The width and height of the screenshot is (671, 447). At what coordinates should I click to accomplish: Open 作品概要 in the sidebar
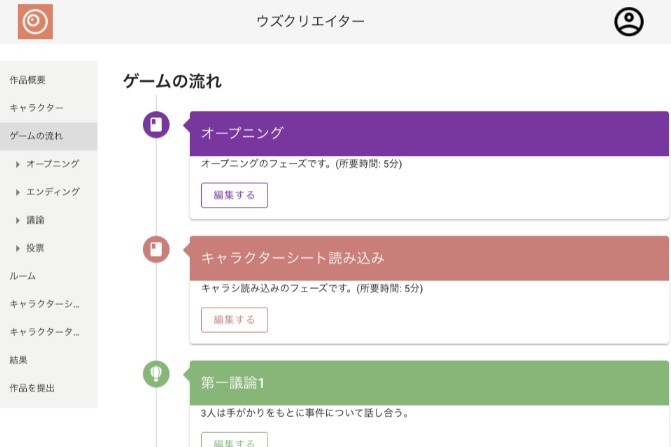pyautogui.click(x=28, y=79)
